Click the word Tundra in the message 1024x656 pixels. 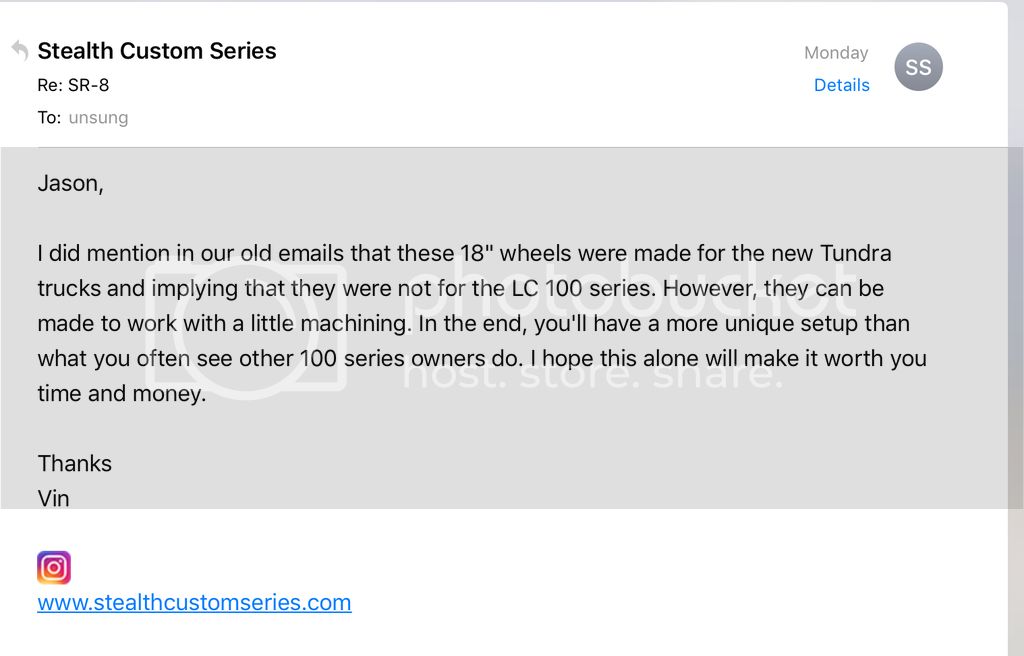point(855,253)
